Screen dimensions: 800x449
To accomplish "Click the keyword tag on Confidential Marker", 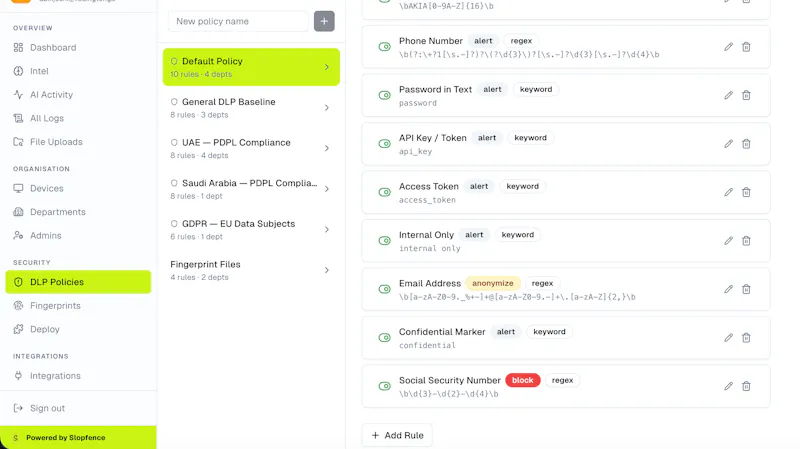I will coord(549,332).
